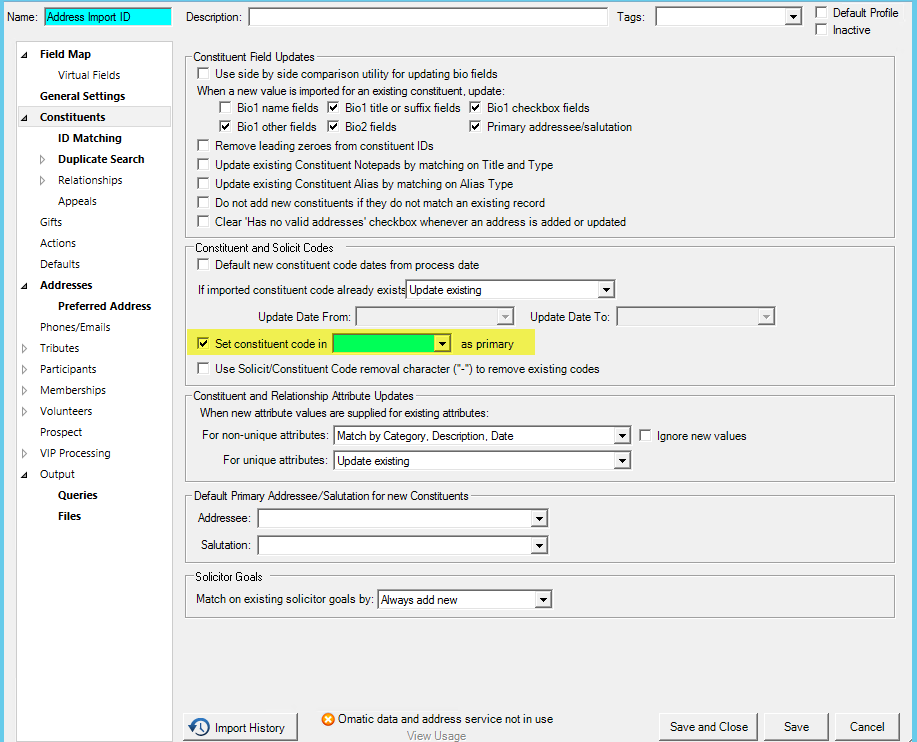Uncheck the Bio1 checkbox fields option
Image resolution: width=917 pixels, height=742 pixels.
click(x=476, y=108)
